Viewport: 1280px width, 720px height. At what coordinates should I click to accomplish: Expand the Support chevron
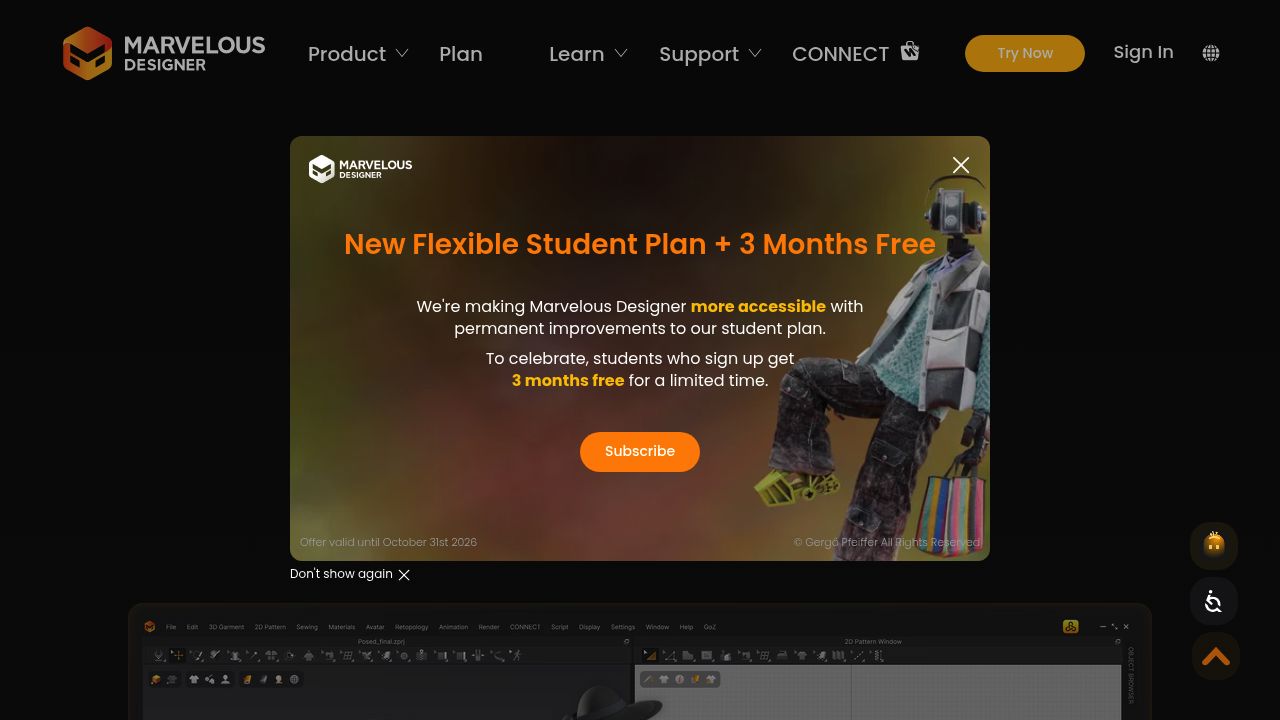pyautogui.click(x=755, y=53)
